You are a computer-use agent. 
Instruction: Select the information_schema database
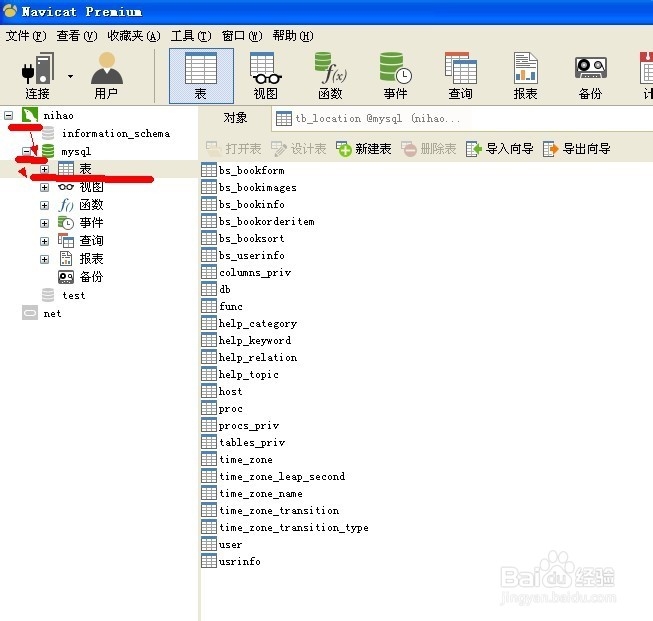[x=116, y=133]
